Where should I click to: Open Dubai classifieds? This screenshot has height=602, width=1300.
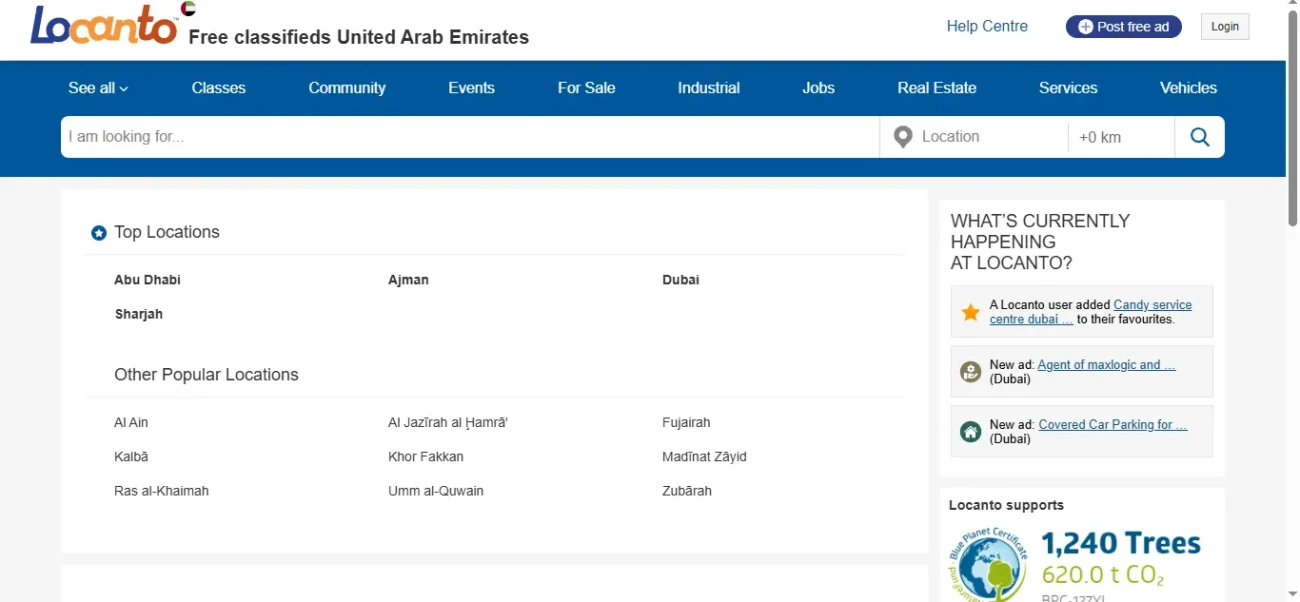pos(680,280)
